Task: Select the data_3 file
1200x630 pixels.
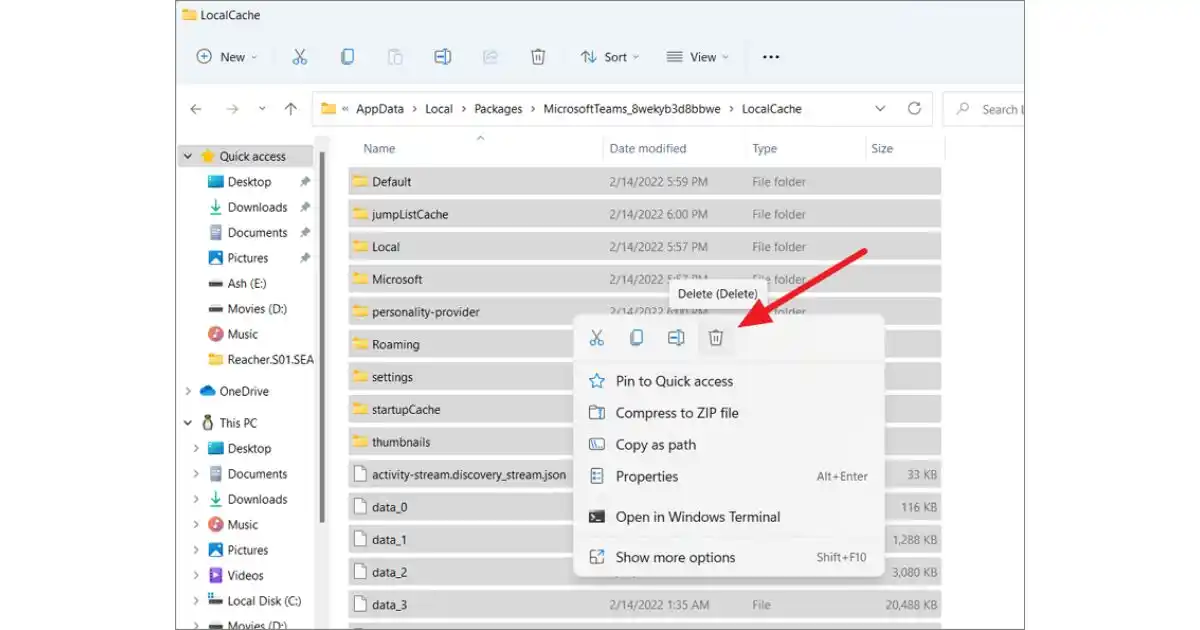Action: click(645, 605)
